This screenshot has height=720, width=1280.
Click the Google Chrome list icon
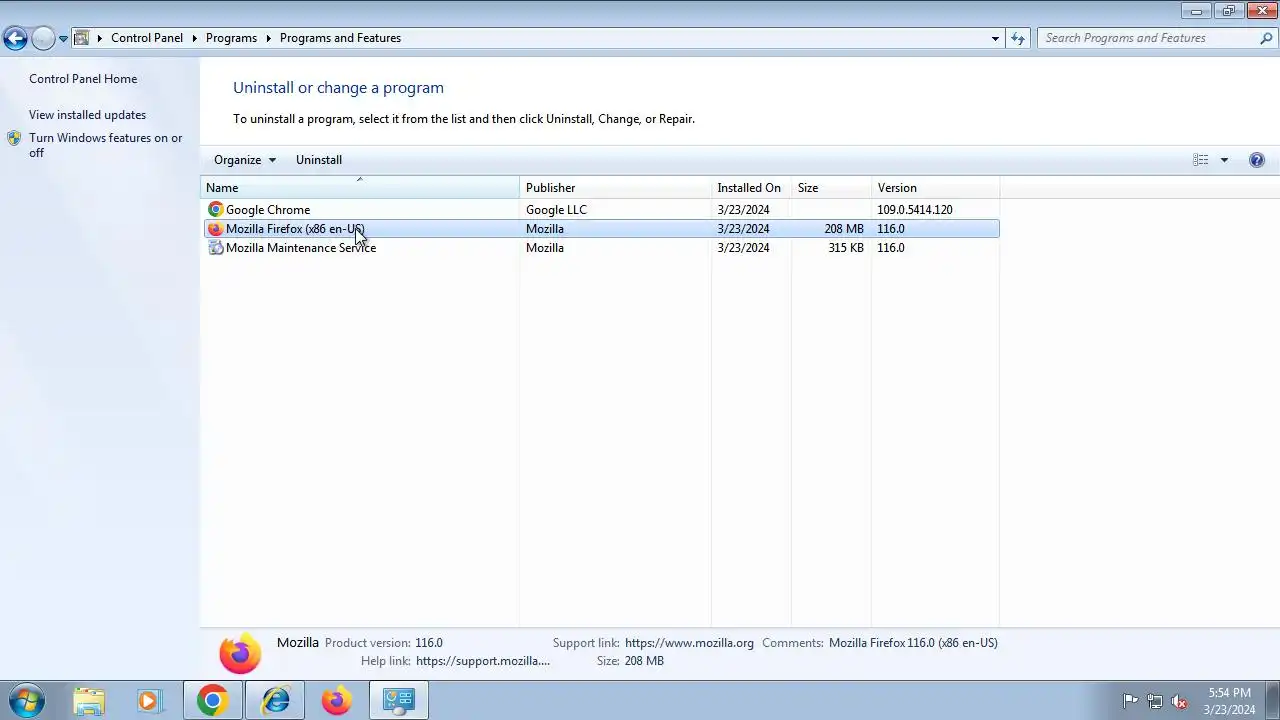(x=215, y=210)
